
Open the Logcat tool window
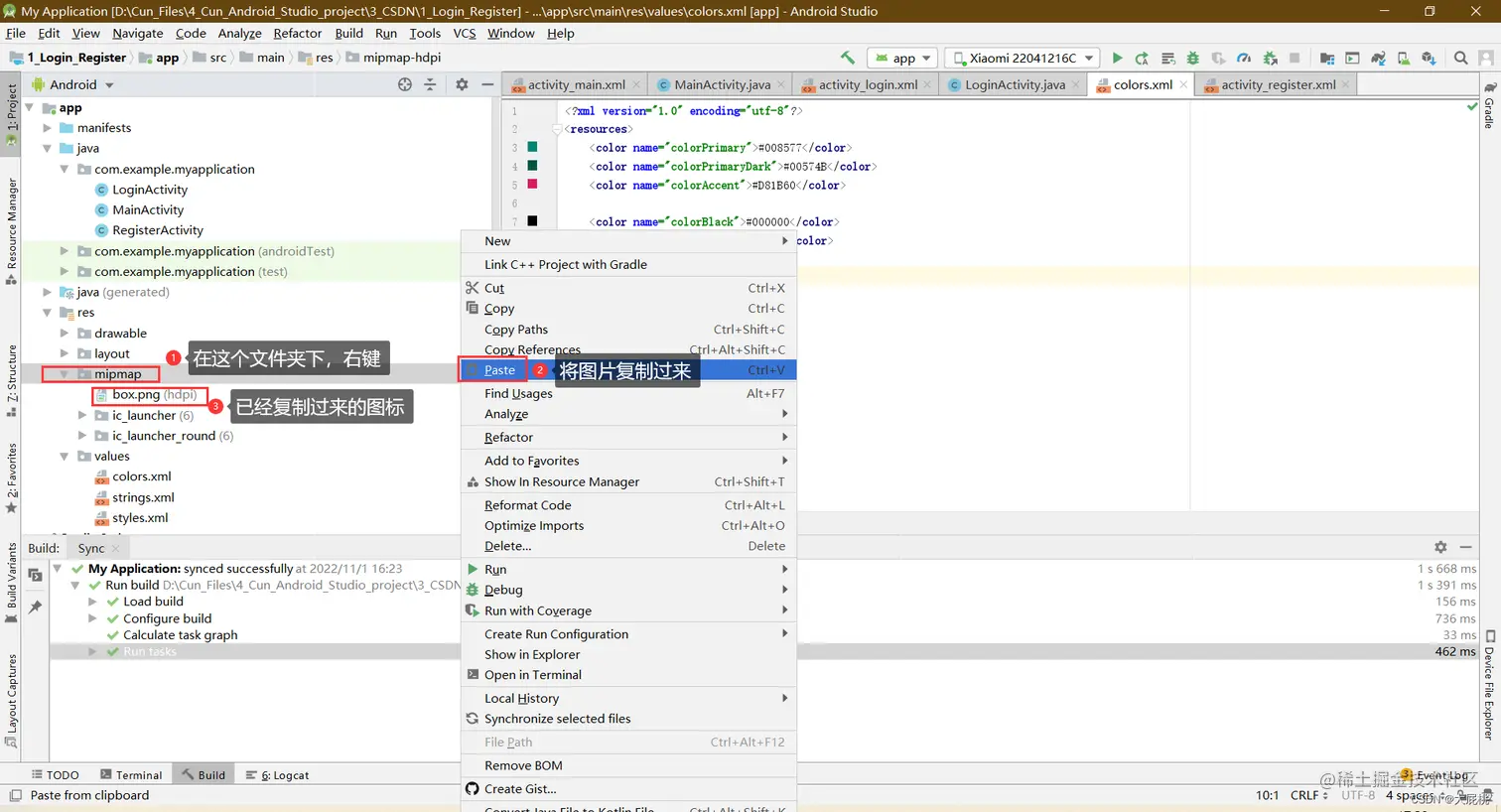click(278, 775)
